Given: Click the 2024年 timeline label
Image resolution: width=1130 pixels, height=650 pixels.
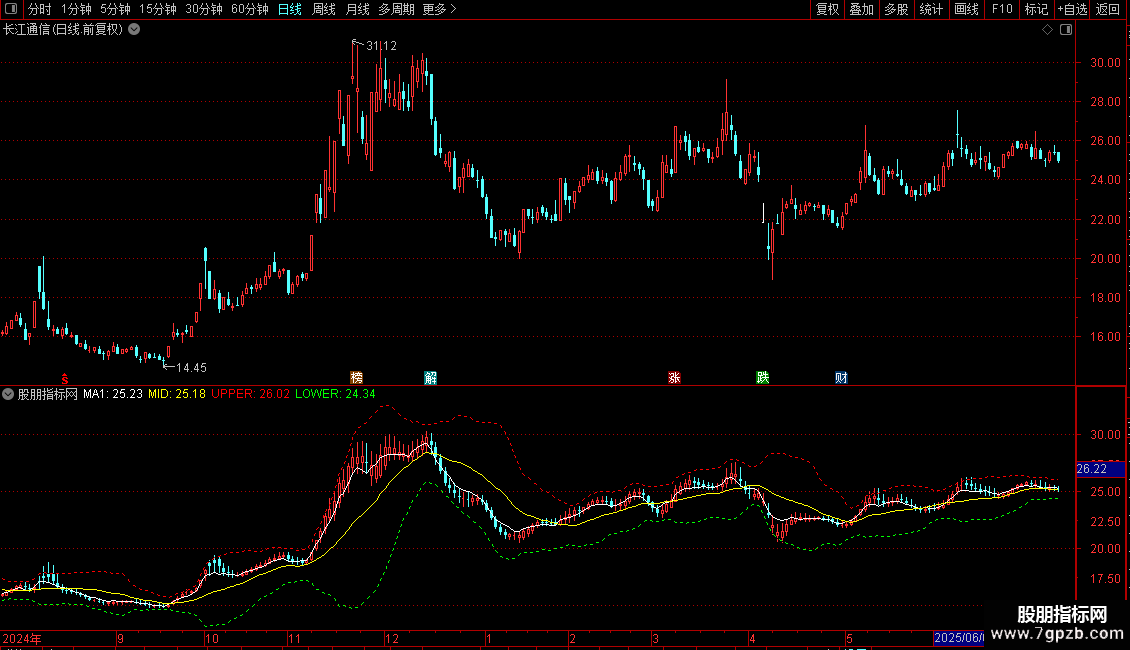Looking at the screenshot, I should tap(22, 638).
